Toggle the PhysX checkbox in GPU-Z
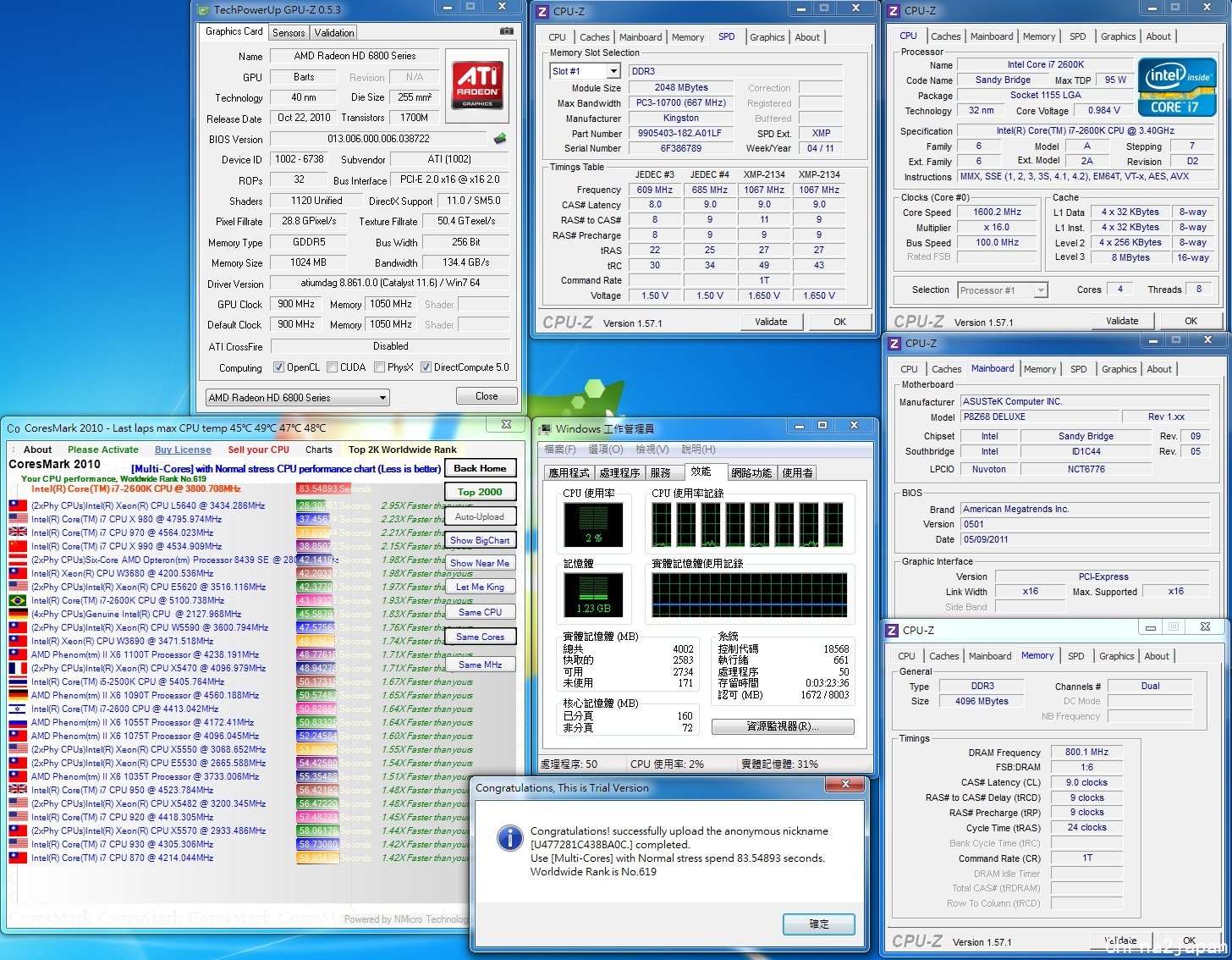Viewport: 1232px width, 960px height. (x=378, y=367)
